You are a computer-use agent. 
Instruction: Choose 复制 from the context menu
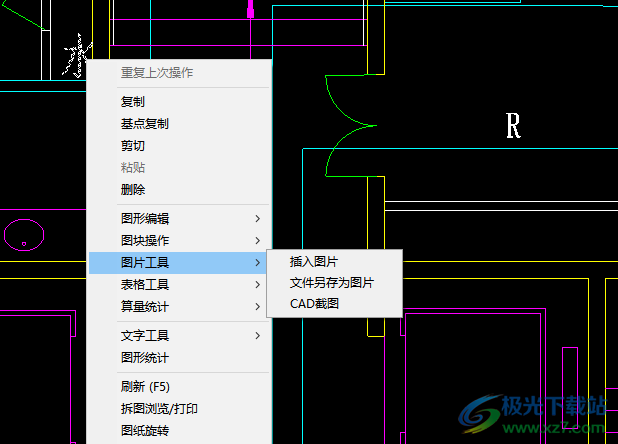click(179, 102)
